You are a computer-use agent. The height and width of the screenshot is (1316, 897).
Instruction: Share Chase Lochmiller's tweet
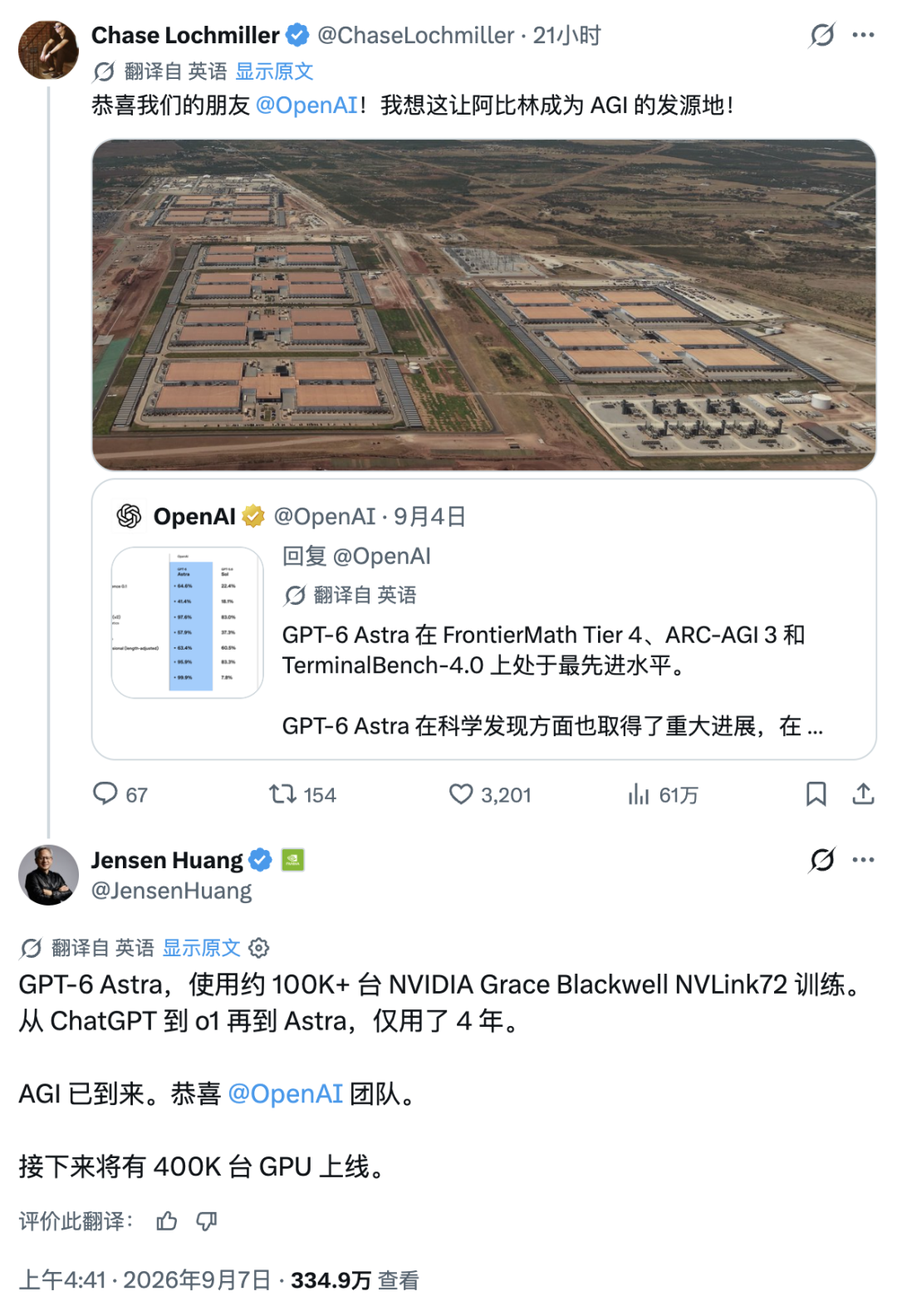(863, 794)
